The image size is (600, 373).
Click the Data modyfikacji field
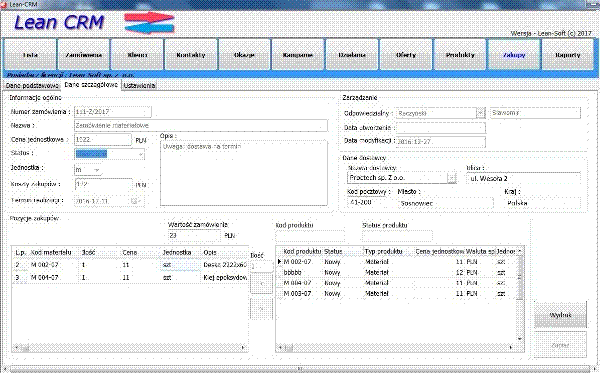[x=441, y=142]
